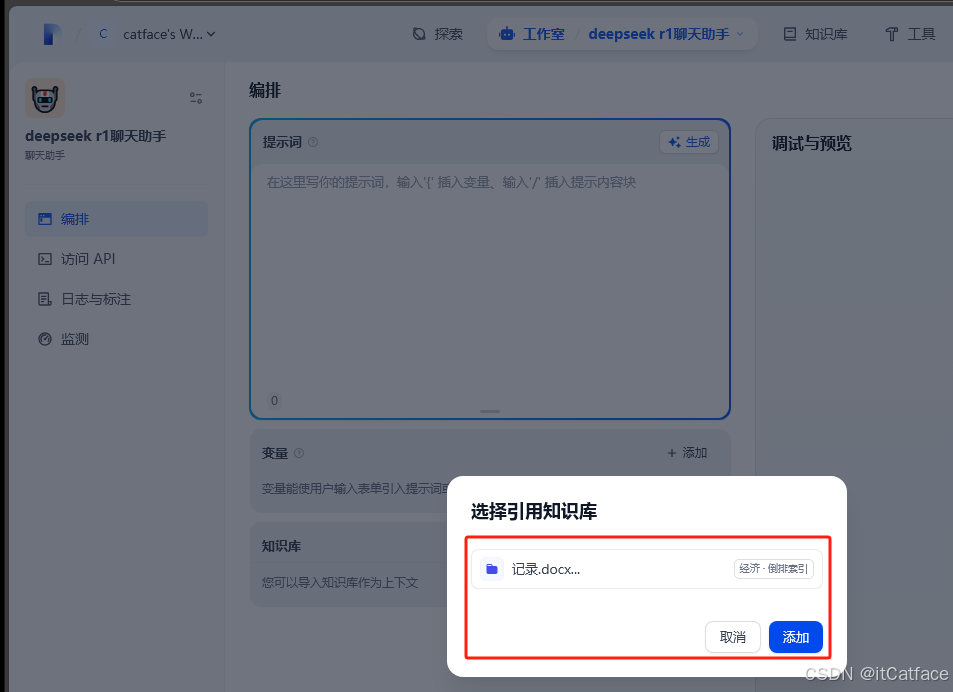Viewport: 953px width, 692px height.
Task: Go to the 探索 explore tab
Action: tap(438, 34)
